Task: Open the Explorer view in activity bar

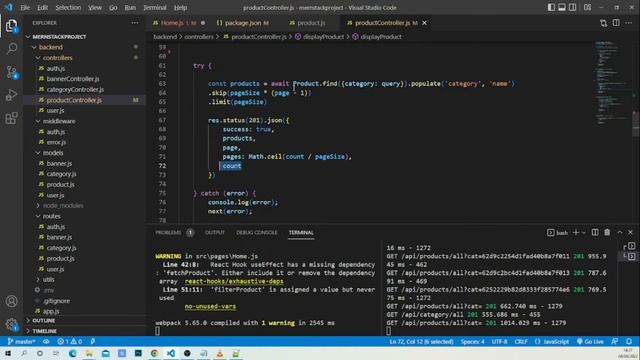Action: (x=11, y=26)
